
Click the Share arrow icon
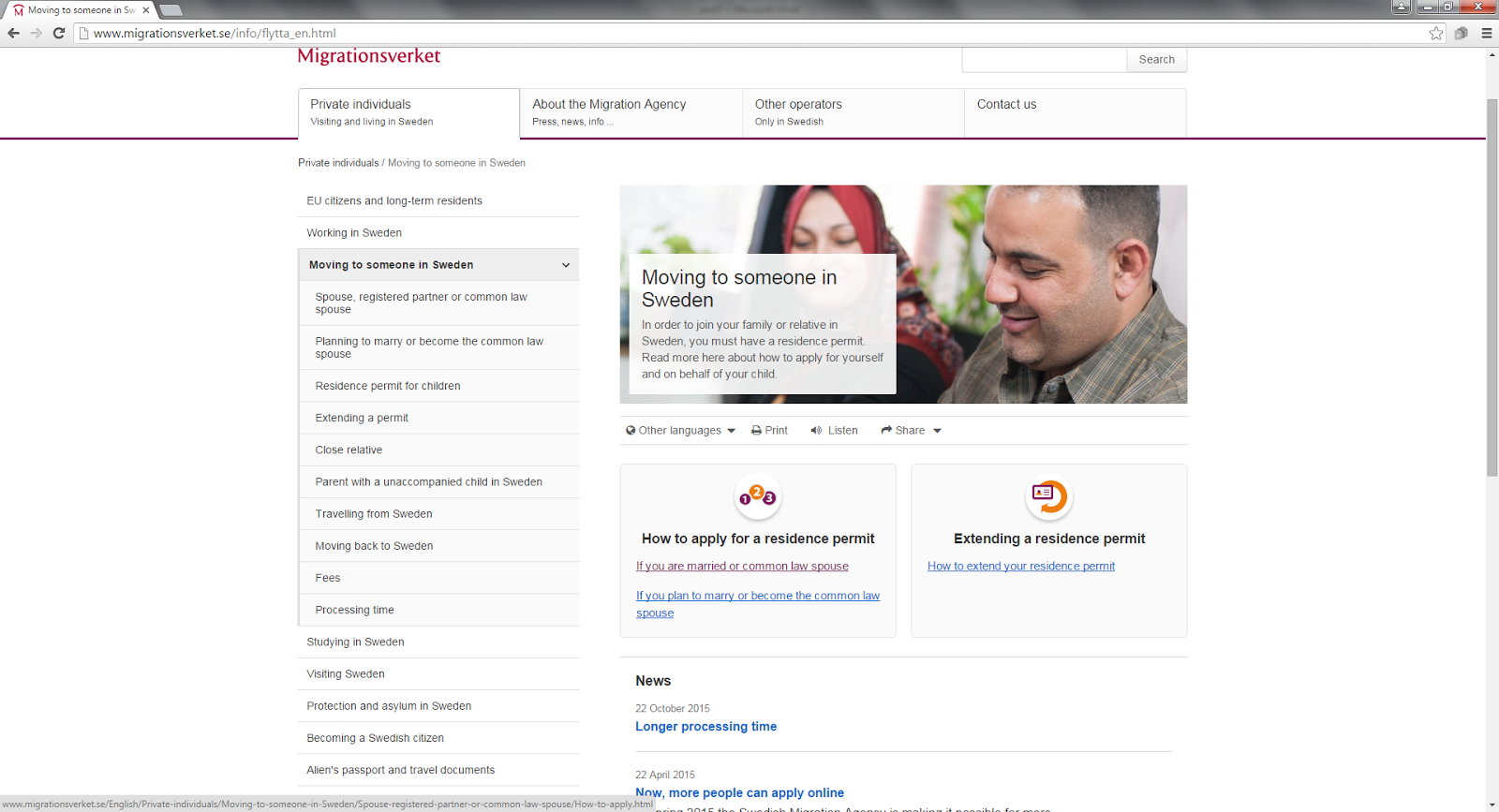pyautogui.click(x=886, y=431)
